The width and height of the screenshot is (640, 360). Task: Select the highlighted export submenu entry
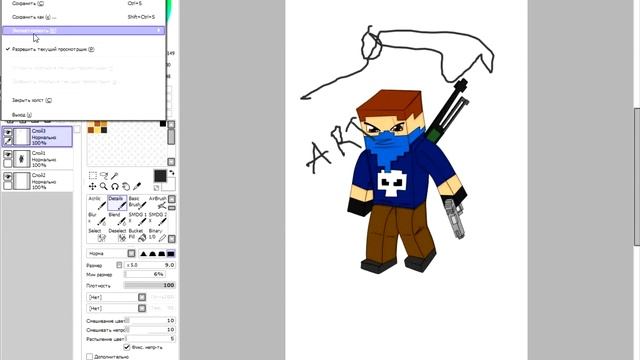click(84, 31)
